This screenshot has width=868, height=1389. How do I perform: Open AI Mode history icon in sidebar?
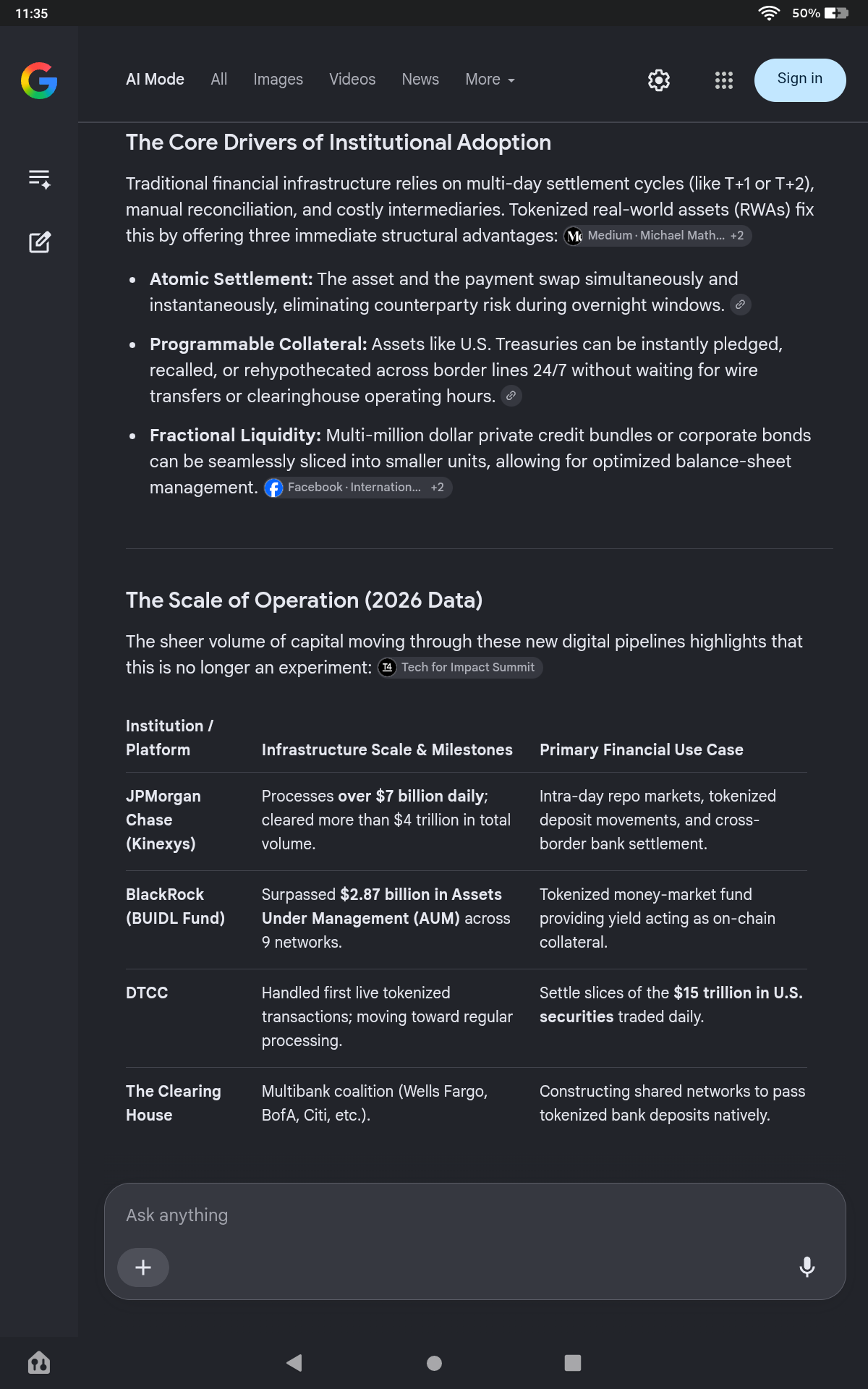(39, 179)
